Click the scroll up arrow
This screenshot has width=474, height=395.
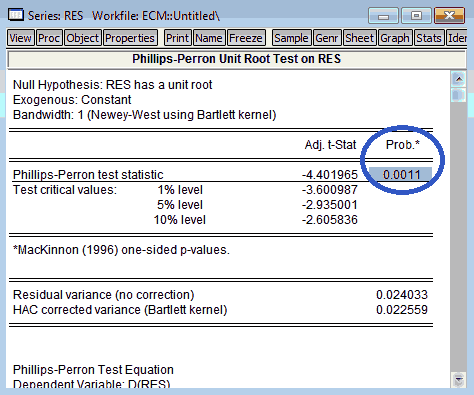click(x=459, y=79)
